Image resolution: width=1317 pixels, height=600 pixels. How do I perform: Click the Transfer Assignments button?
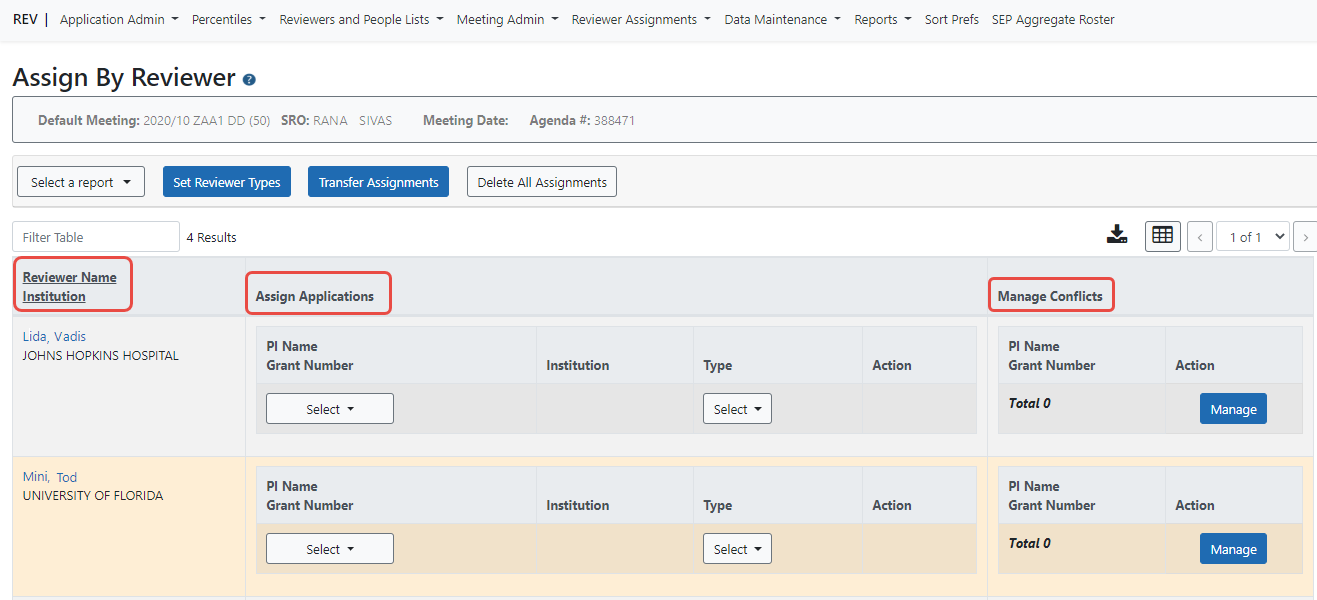(378, 182)
